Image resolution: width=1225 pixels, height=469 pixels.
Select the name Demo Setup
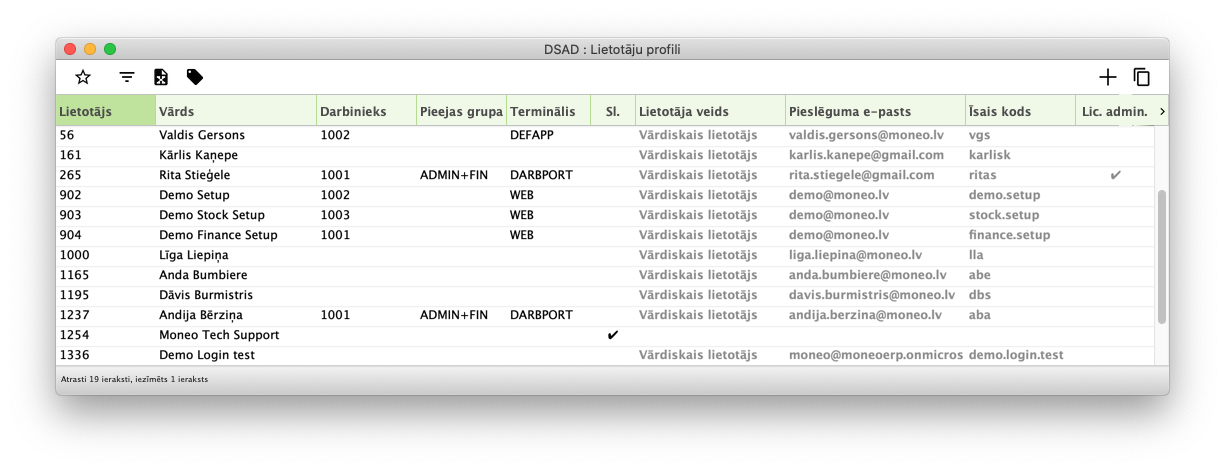[194, 195]
